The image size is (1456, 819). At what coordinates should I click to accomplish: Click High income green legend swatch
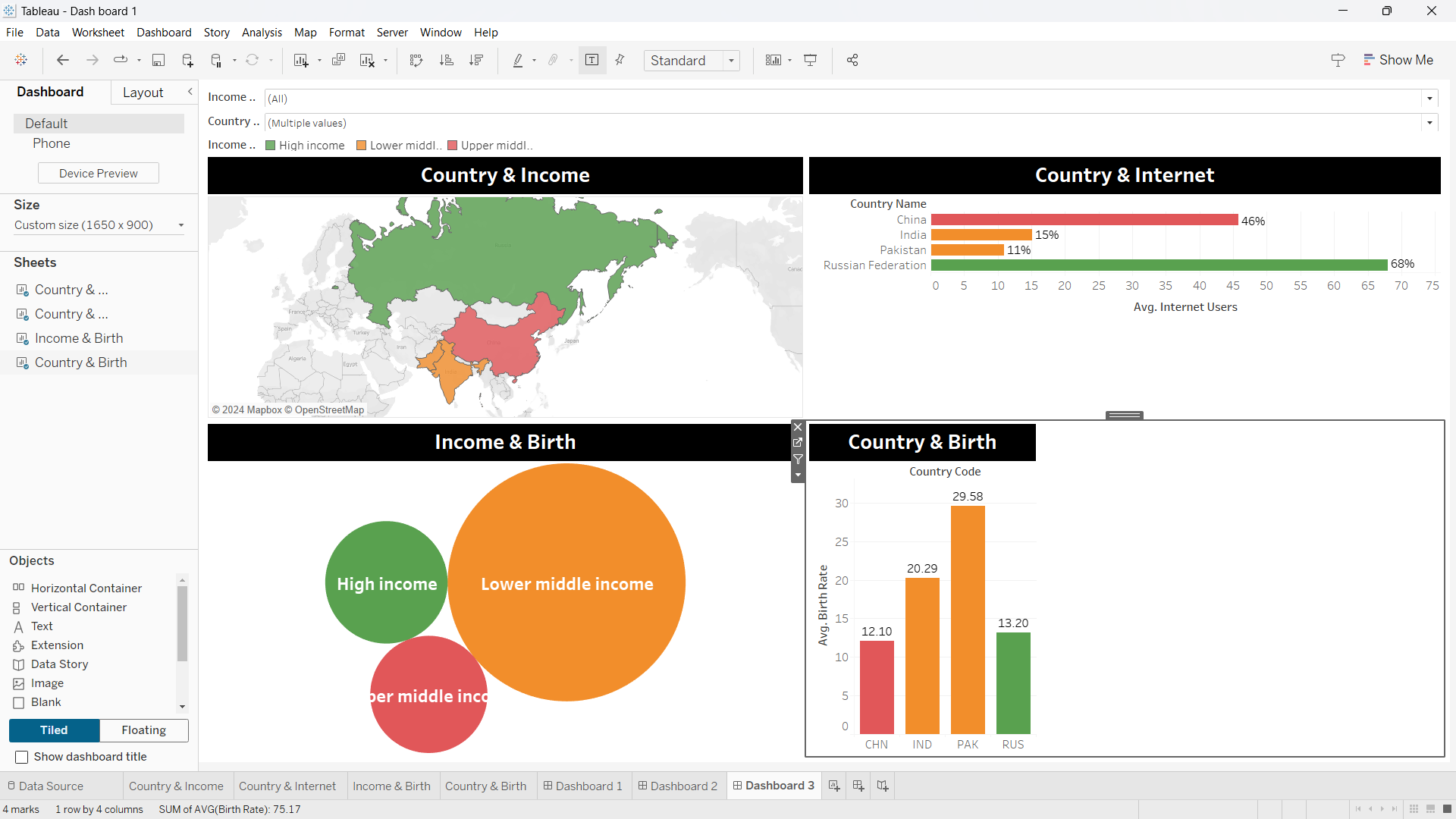[270, 146]
